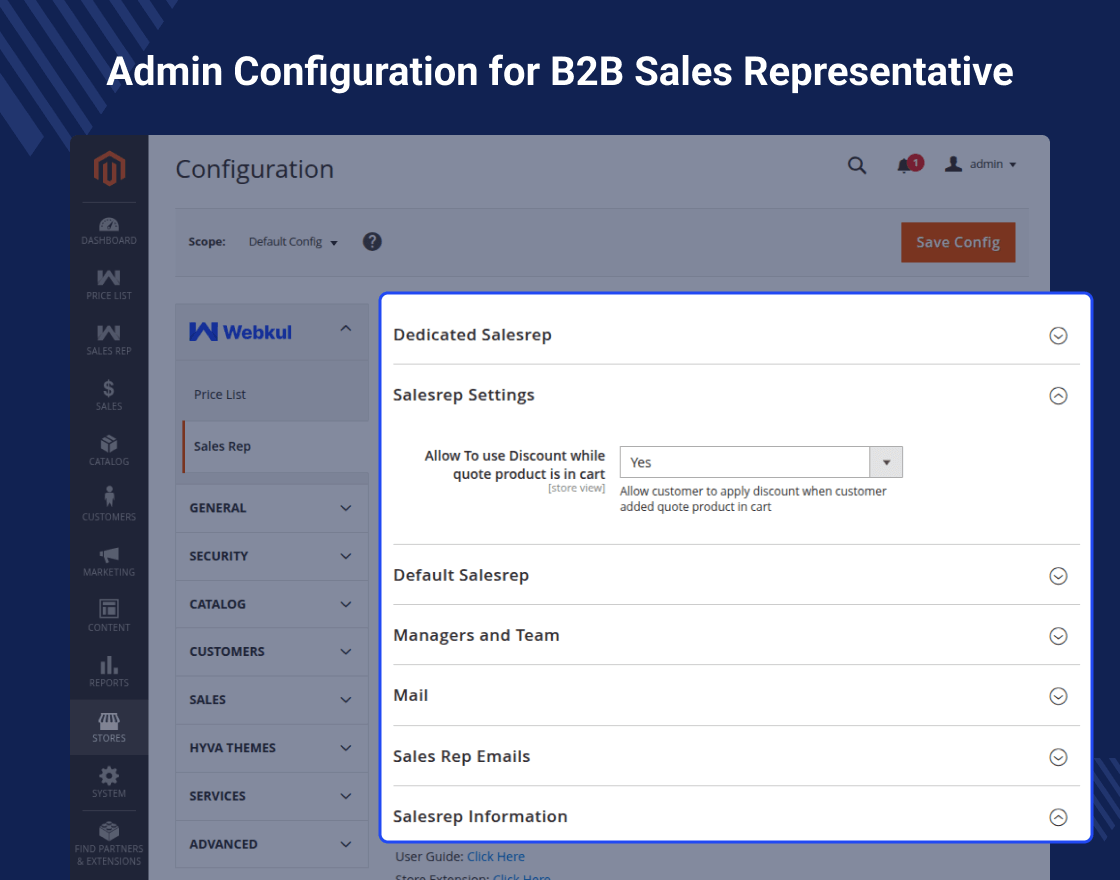1120x880 pixels.
Task: Expand the HYVA THEMES config group
Action: pos(271,748)
